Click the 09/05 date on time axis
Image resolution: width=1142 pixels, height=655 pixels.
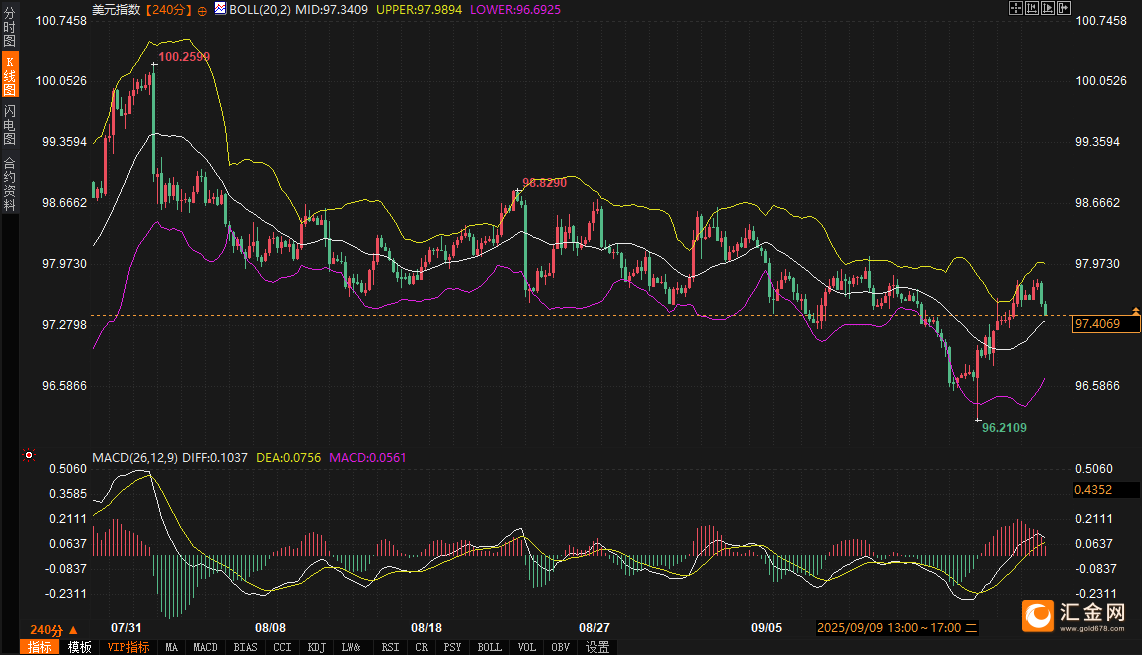pos(766,628)
